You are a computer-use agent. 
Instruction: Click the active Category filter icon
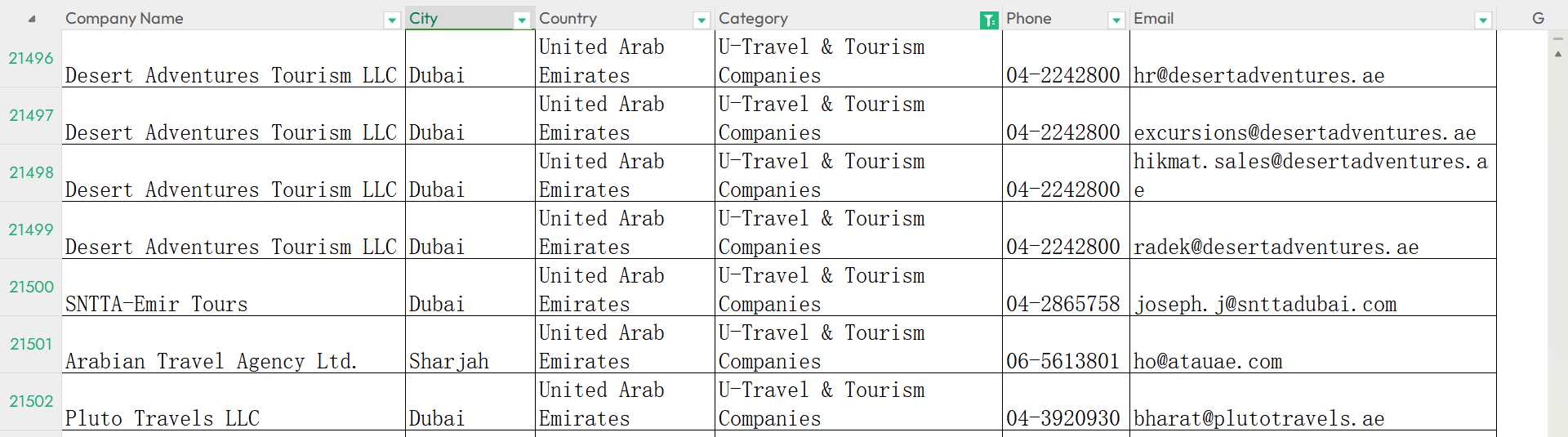pyautogui.click(x=989, y=20)
